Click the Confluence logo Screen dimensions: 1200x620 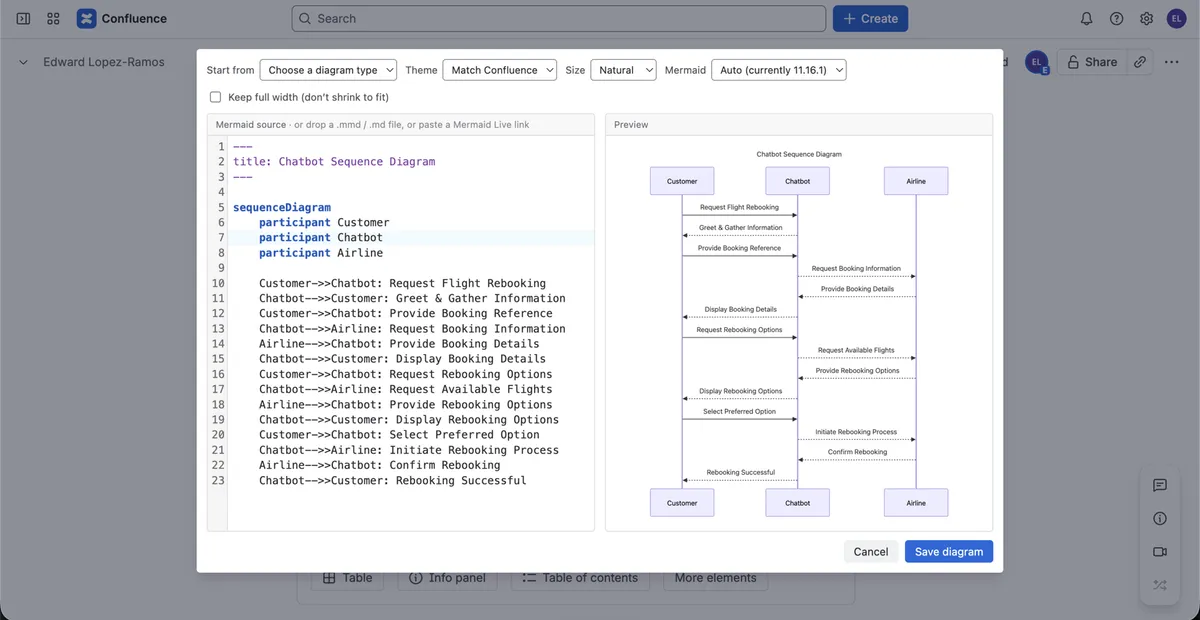point(122,18)
